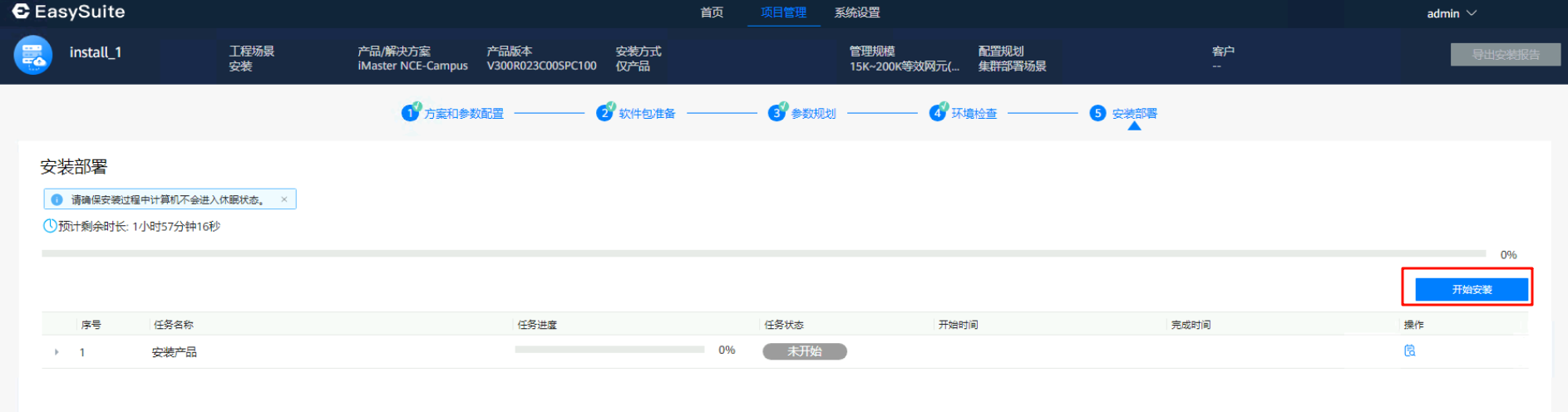Click the step 4 circle for 环境检查

(x=937, y=113)
